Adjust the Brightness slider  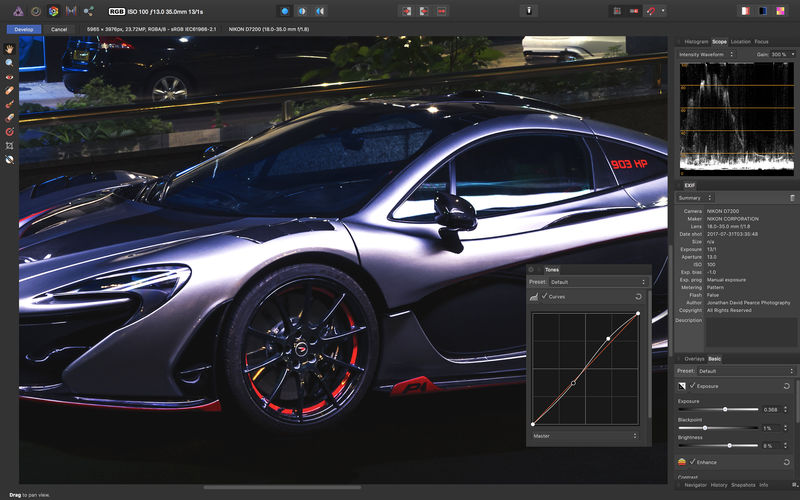tap(729, 445)
